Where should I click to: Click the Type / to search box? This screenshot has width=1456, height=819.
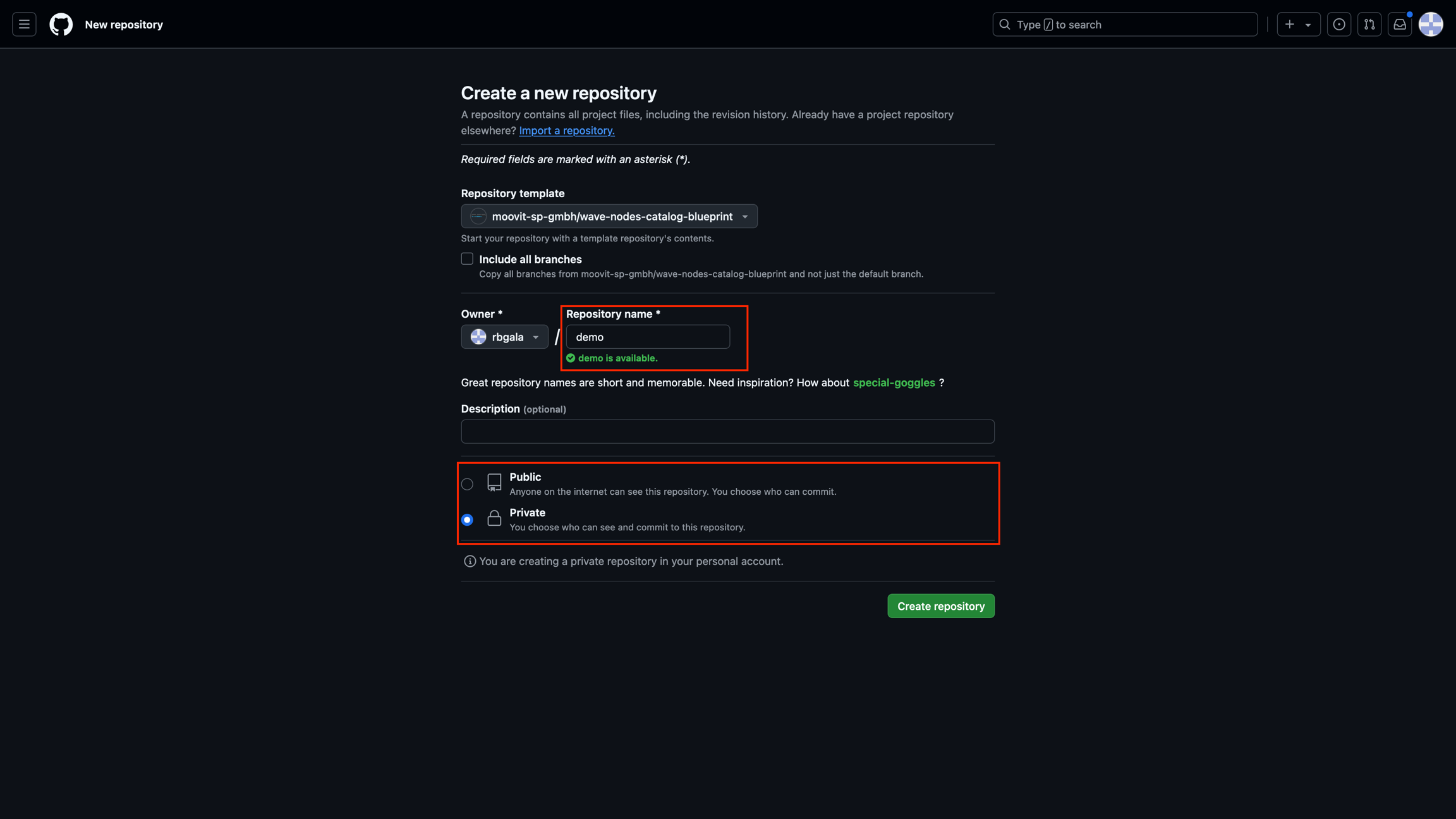pos(1125,25)
